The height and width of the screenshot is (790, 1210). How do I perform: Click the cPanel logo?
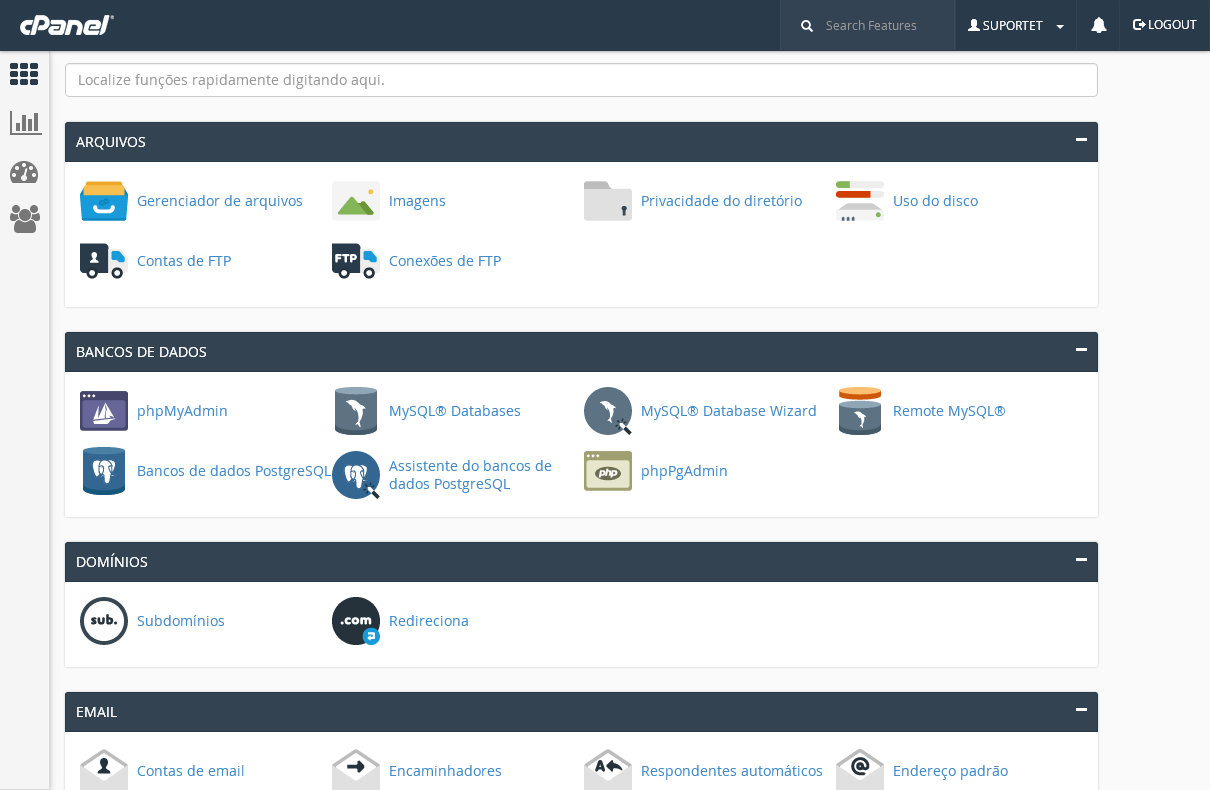pyautogui.click(x=67, y=25)
